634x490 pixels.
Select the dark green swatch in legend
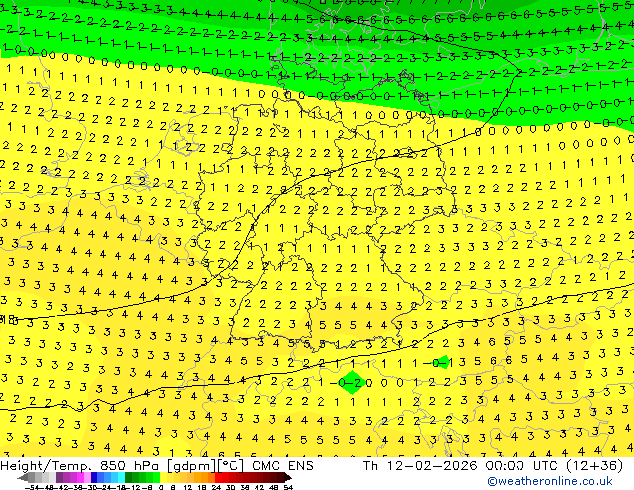point(129,478)
